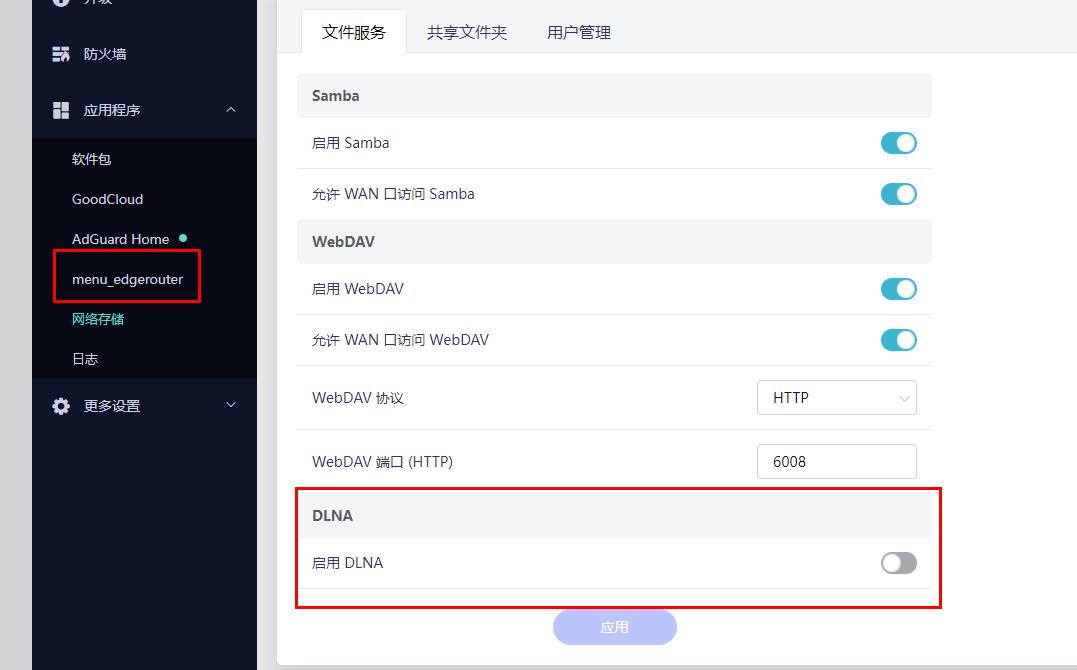Disable WAN access to WebDAV toggle
Image resolution: width=1077 pixels, height=670 pixels.
tap(898, 340)
